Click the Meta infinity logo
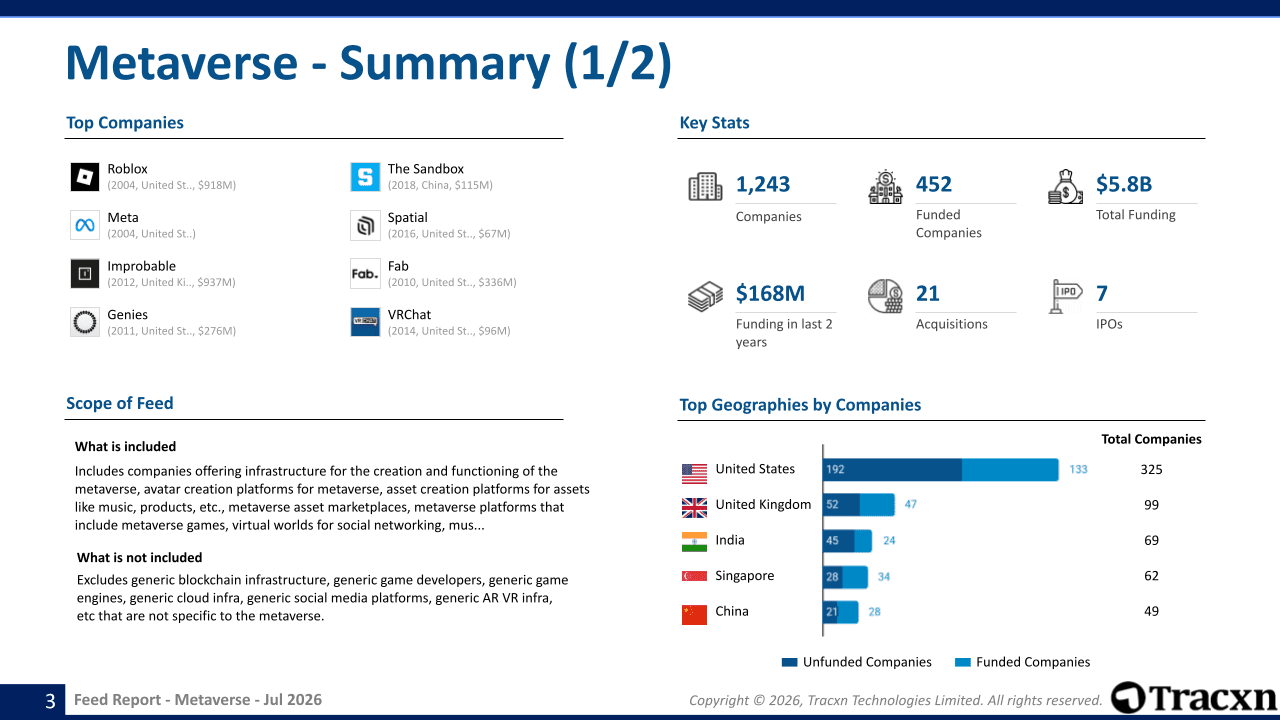 coord(85,225)
